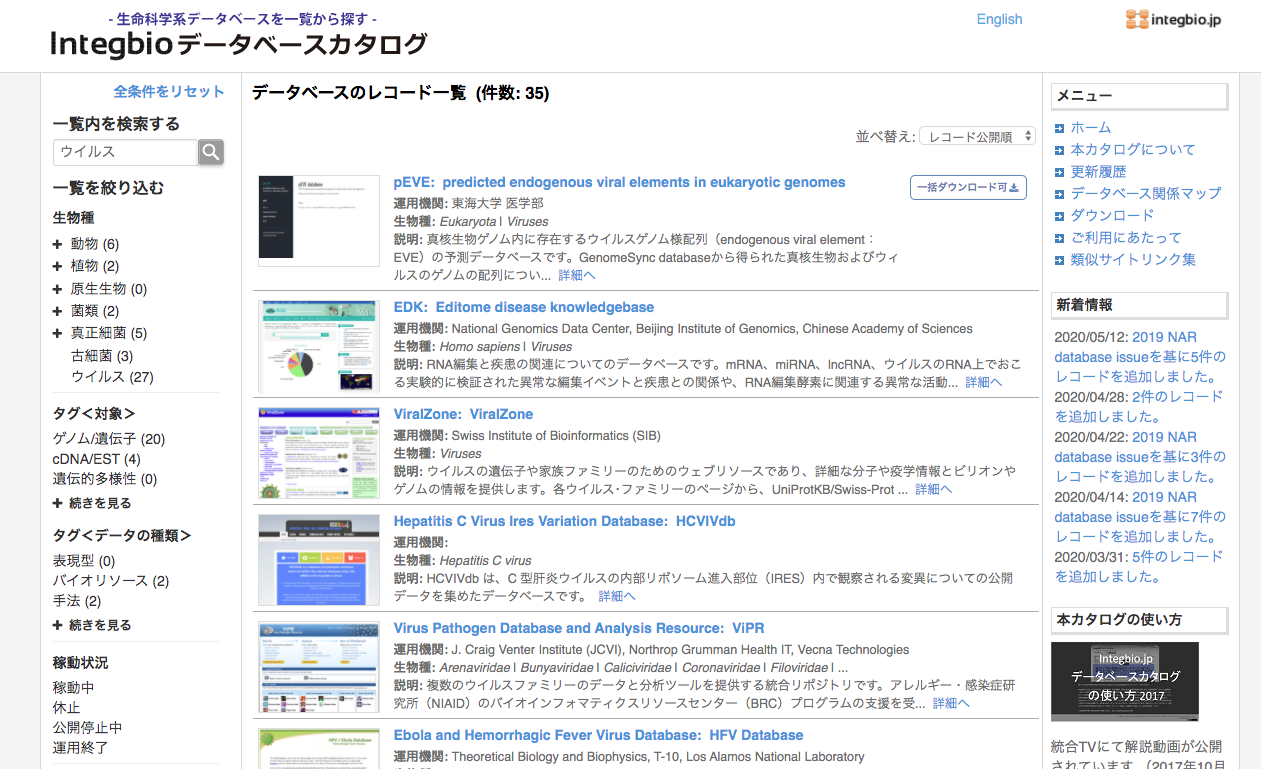Click the integbio.jp logo
This screenshot has height=769, width=1261.
tap(1172, 19)
